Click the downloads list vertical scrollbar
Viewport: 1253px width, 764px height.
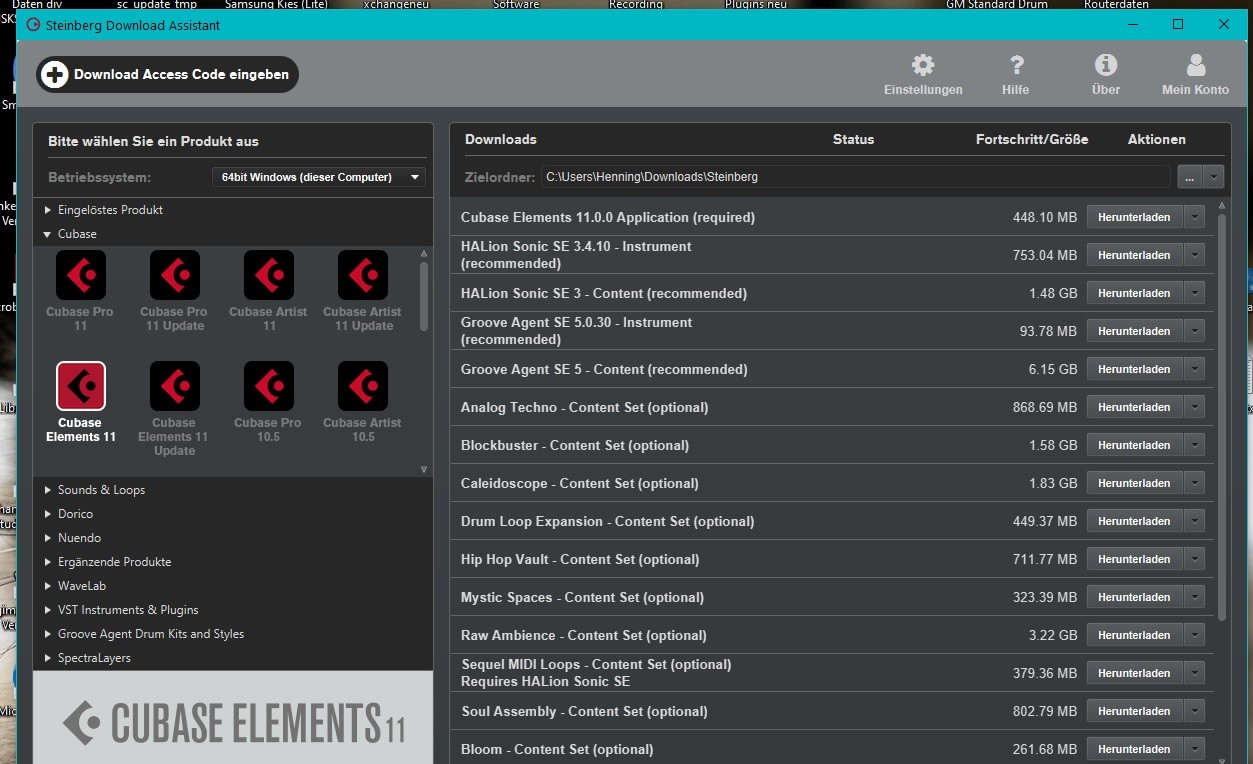pyautogui.click(x=1221, y=415)
